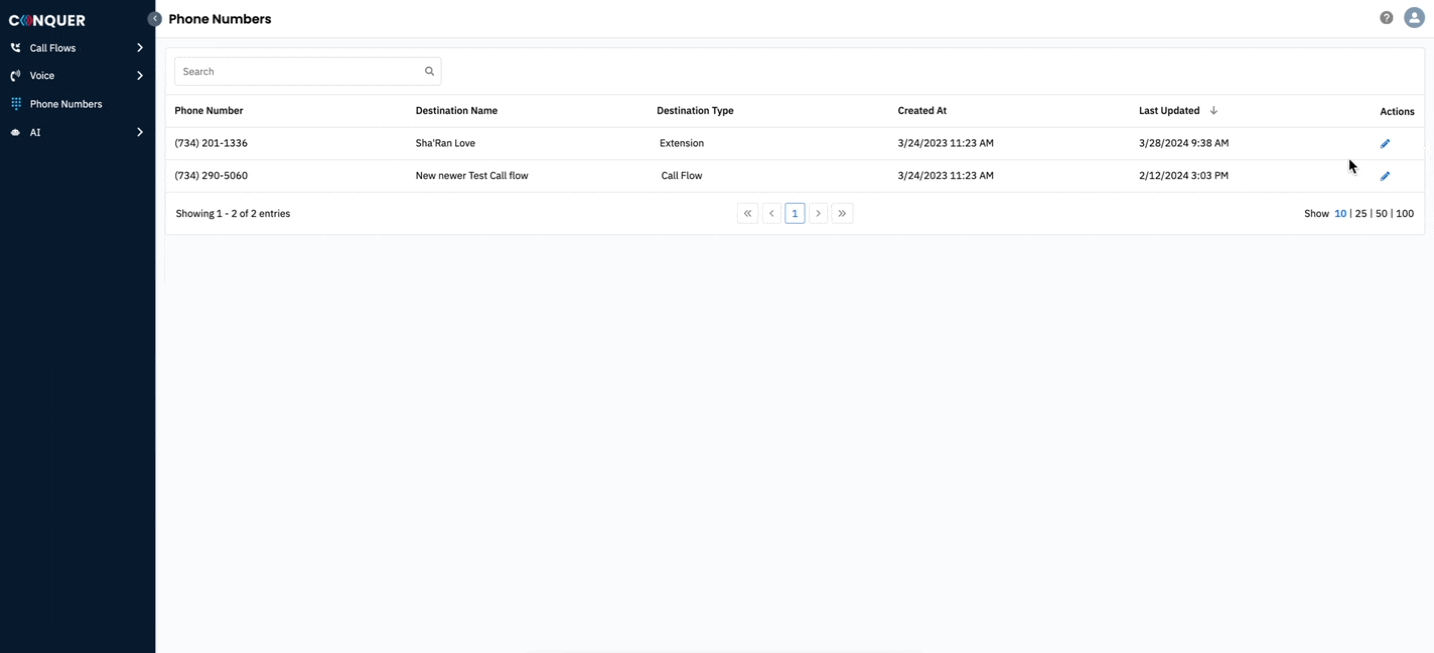This screenshot has height=653, width=1434.
Task: Click the search magnifier icon
Action: click(429, 72)
